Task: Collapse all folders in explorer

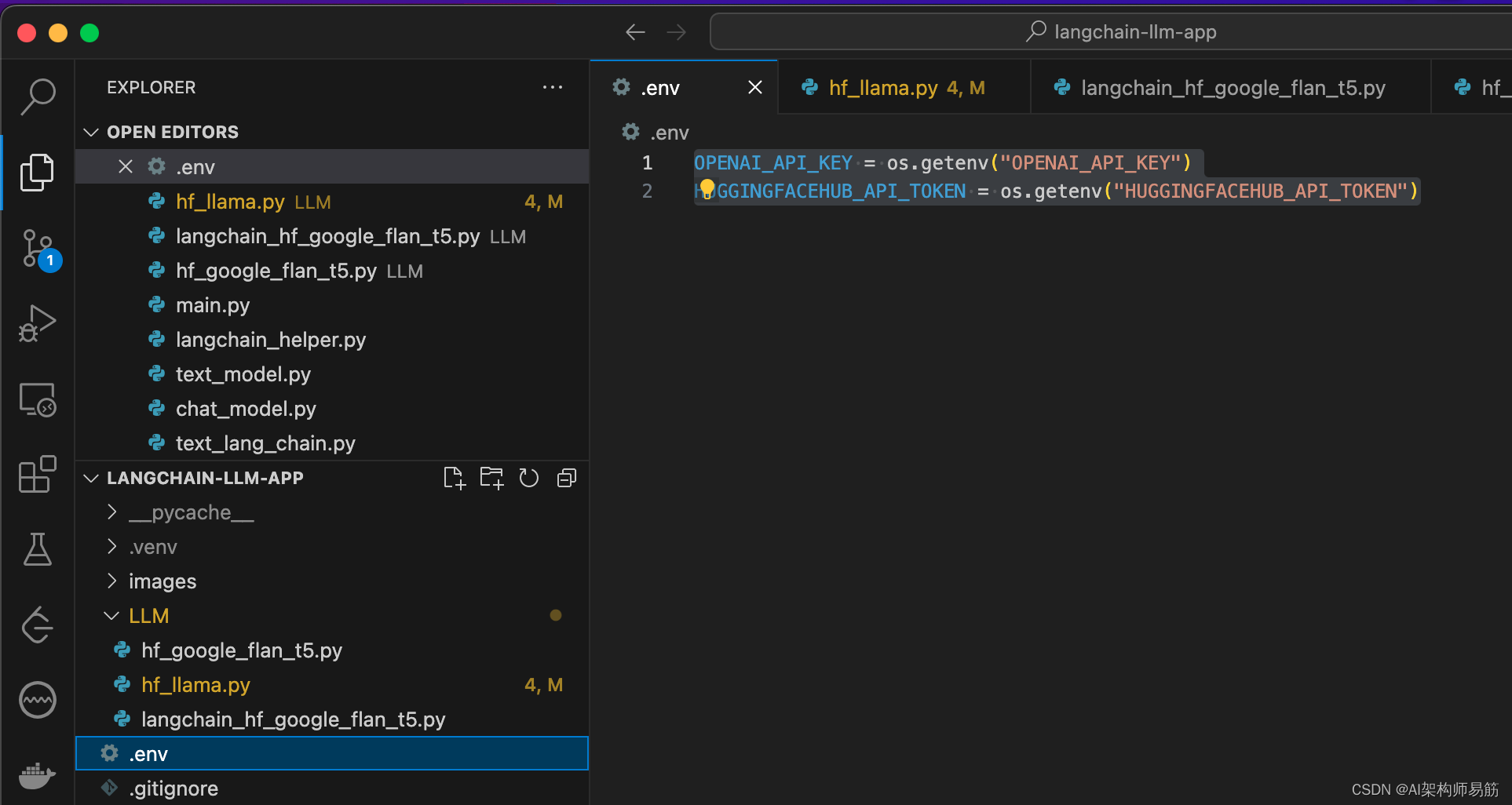Action: (x=567, y=478)
